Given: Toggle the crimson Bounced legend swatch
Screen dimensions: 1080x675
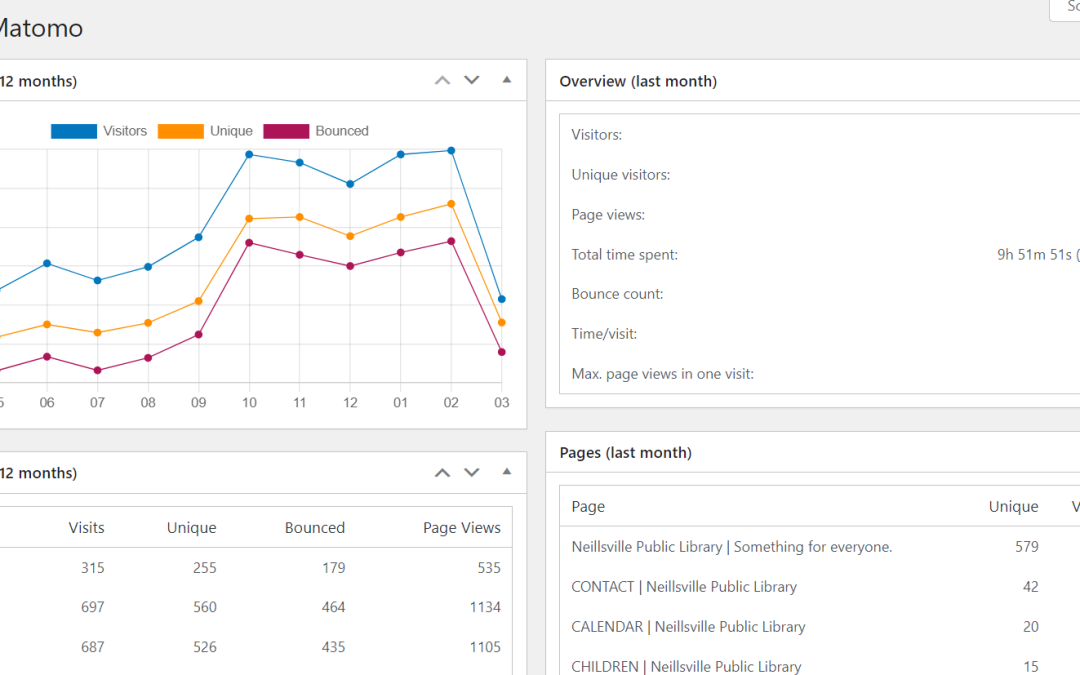Looking at the screenshot, I should tap(286, 131).
